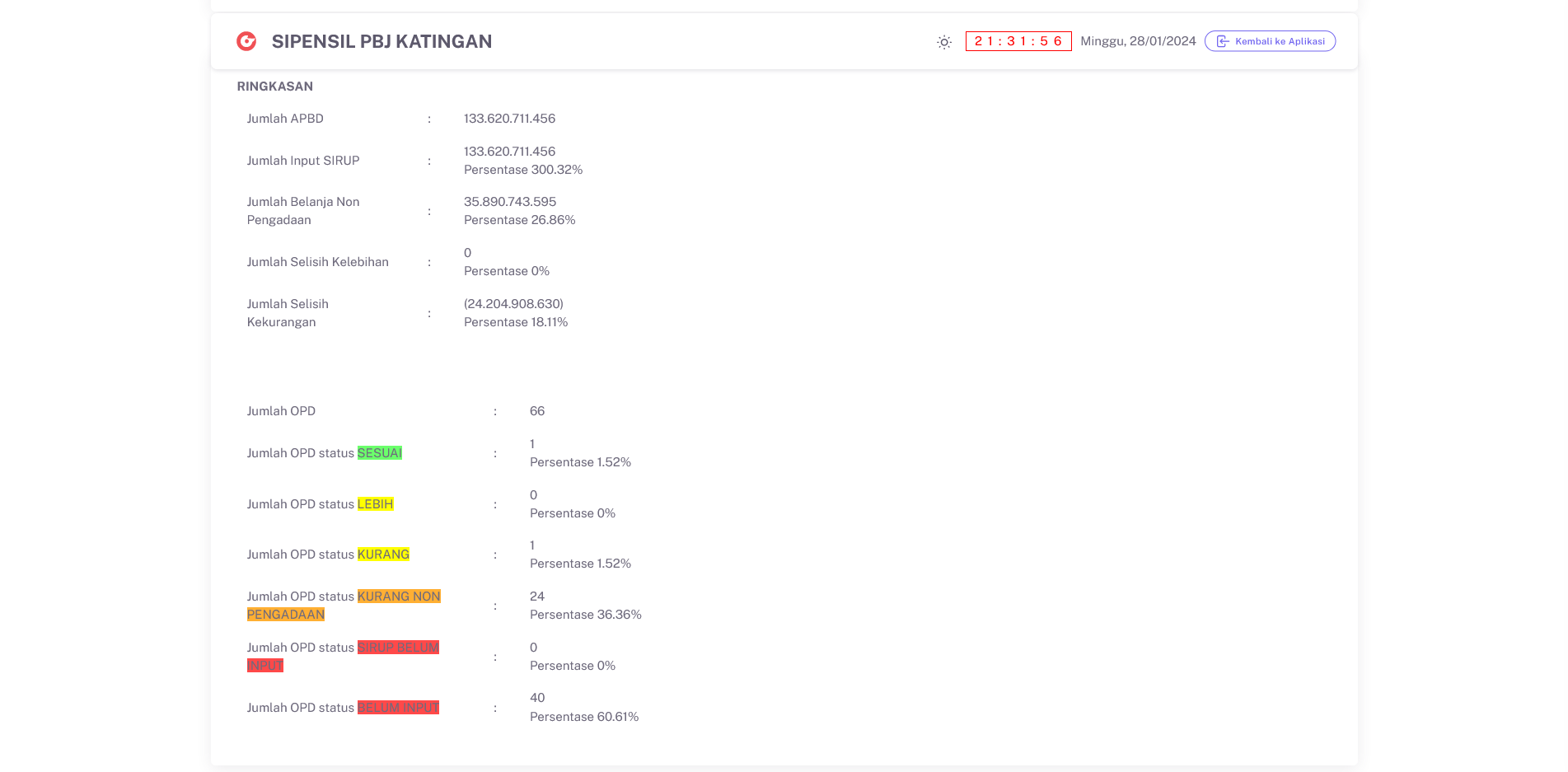Click the Jumlah APBD value 133.620.711.456
The height and width of the screenshot is (772, 1568).
point(509,119)
